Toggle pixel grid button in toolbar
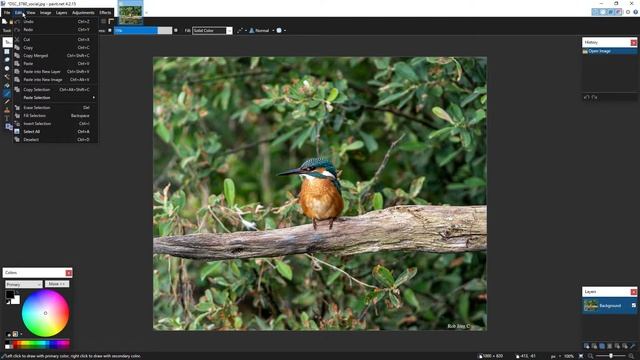Viewport: 640px width, 360px height. pyautogui.click(x=103, y=21)
